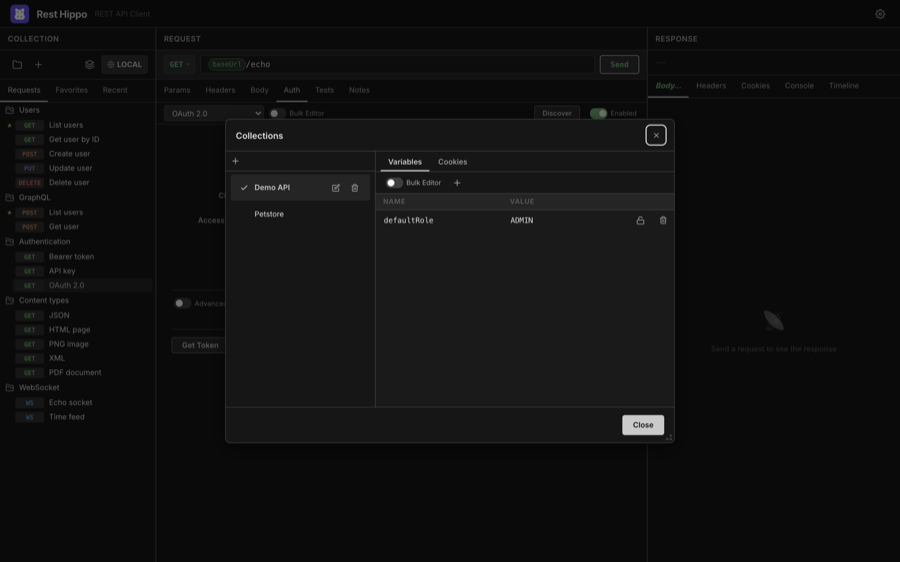The width and height of the screenshot is (900, 562).
Task: Add a new variable with plus icon
Action: pos(457,183)
